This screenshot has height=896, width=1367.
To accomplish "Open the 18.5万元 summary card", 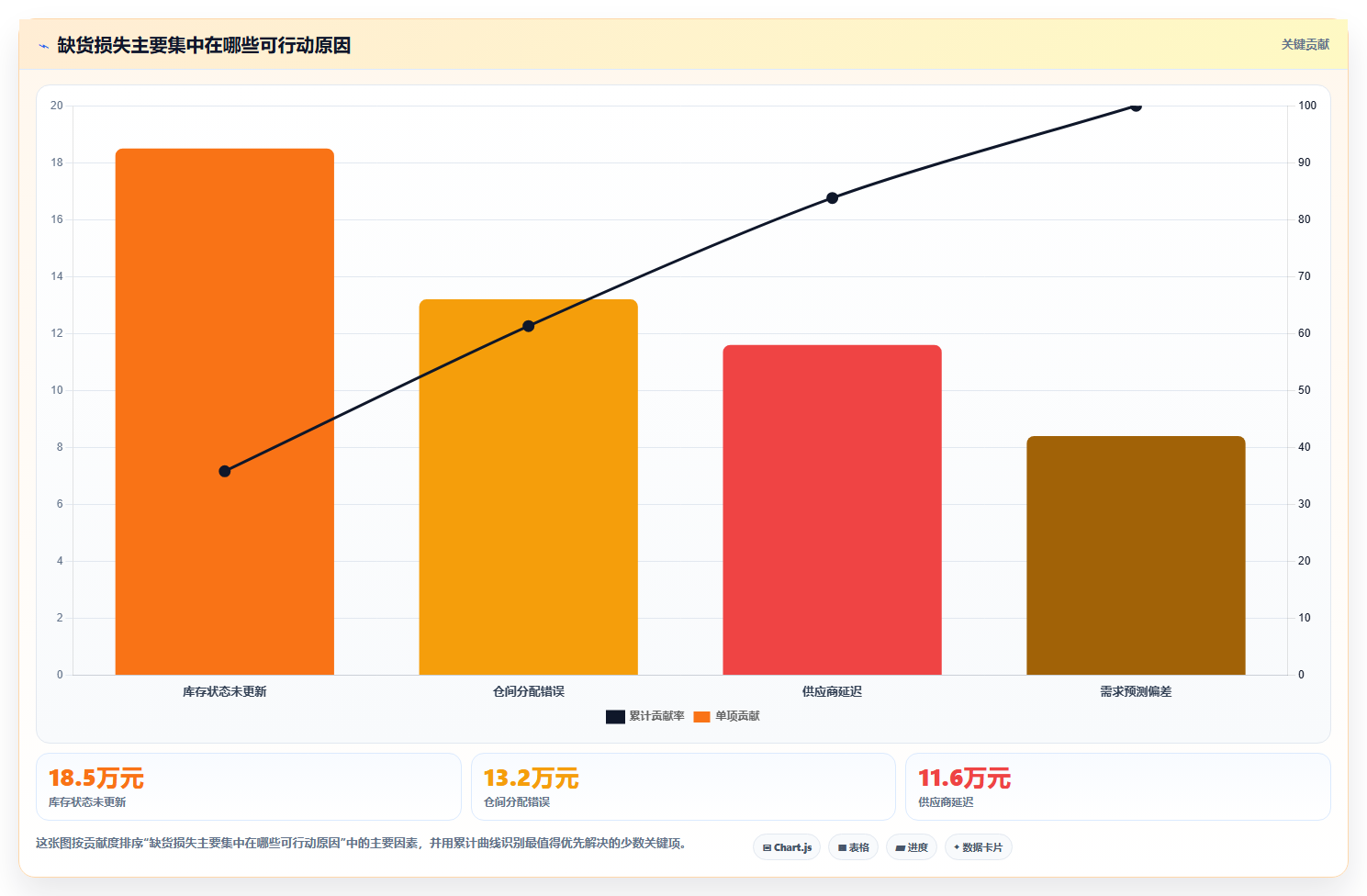I will tap(249, 787).
